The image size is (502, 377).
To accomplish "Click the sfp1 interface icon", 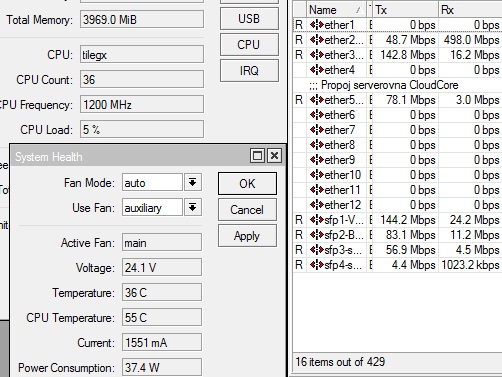I will [316, 220].
